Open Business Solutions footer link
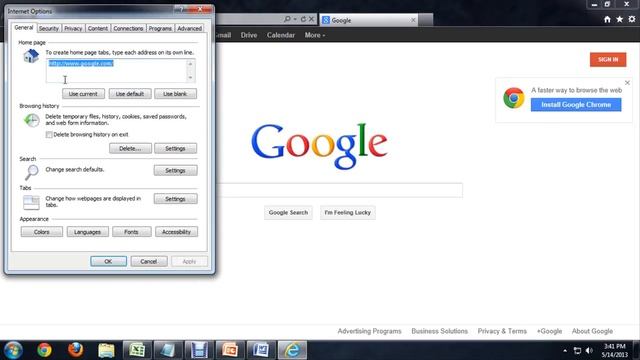Image resolution: width=640 pixels, height=360 pixels. [x=440, y=331]
